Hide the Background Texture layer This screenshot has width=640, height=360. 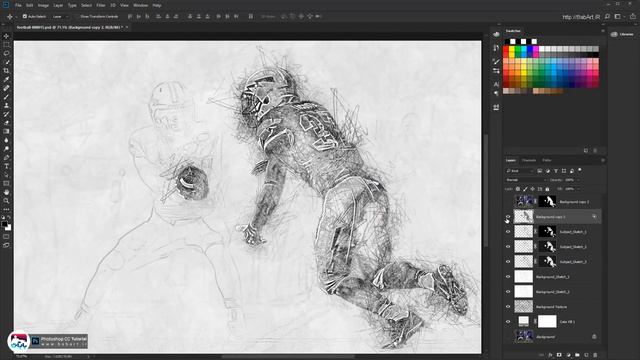(x=508, y=307)
